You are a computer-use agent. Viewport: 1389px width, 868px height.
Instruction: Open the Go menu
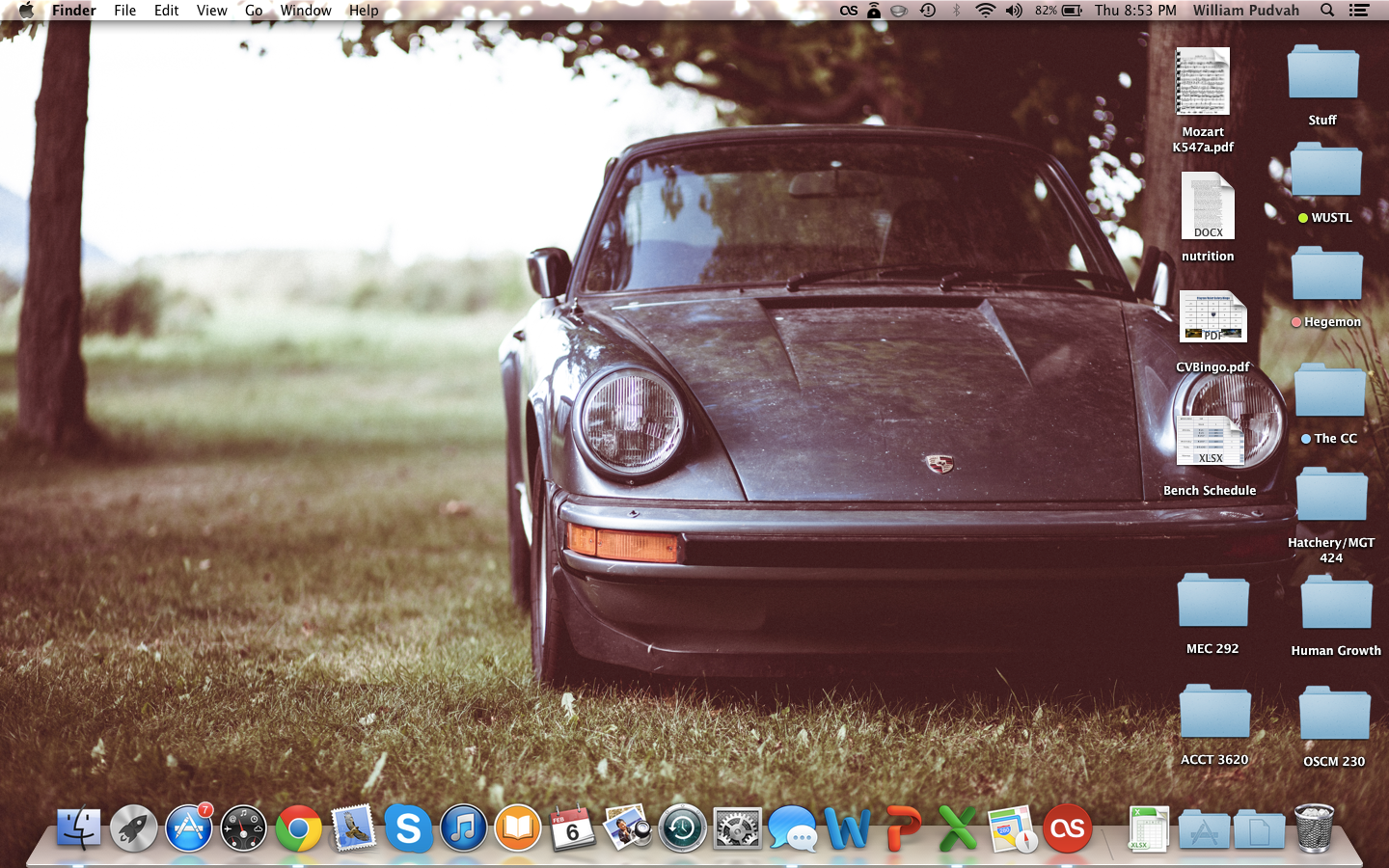[254, 11]
